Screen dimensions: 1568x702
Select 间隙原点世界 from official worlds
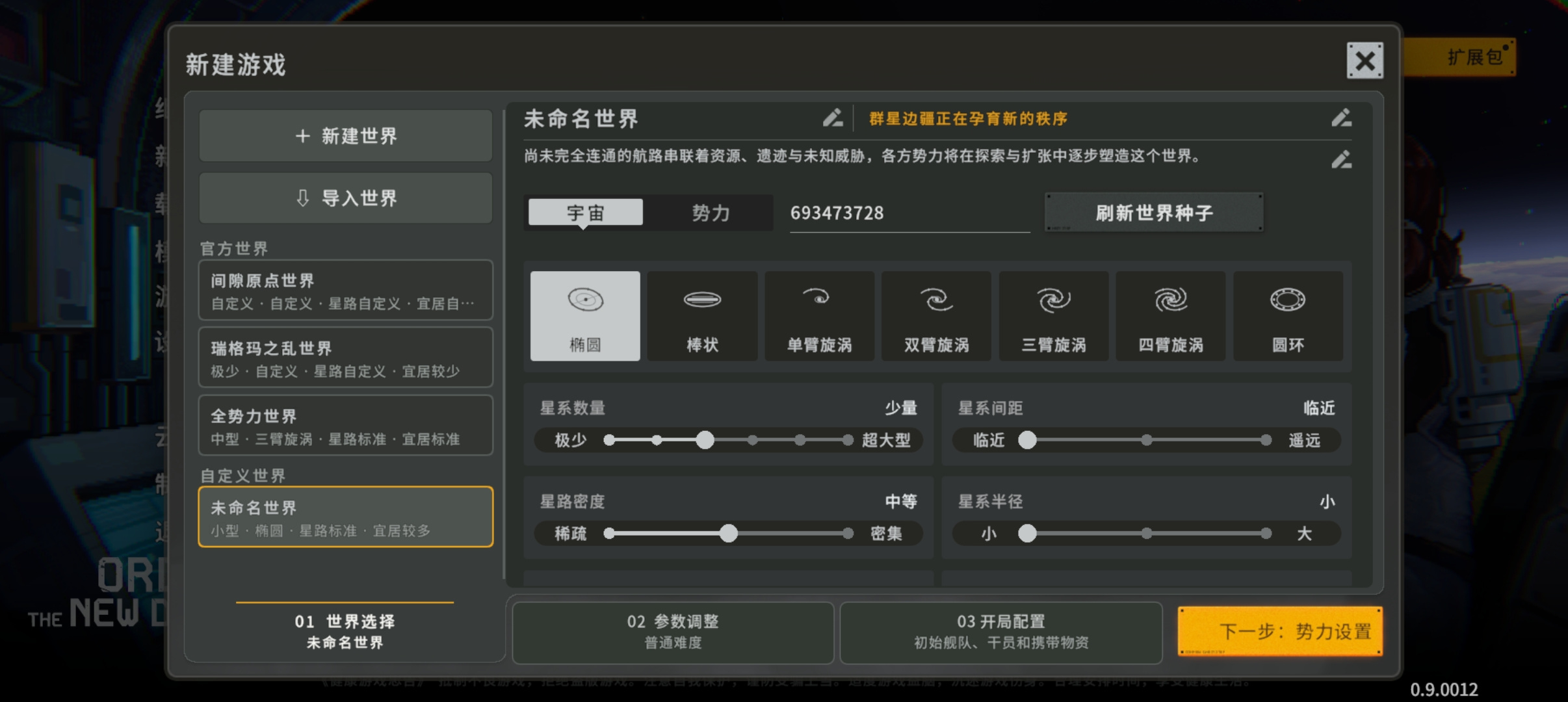[345, 291]
